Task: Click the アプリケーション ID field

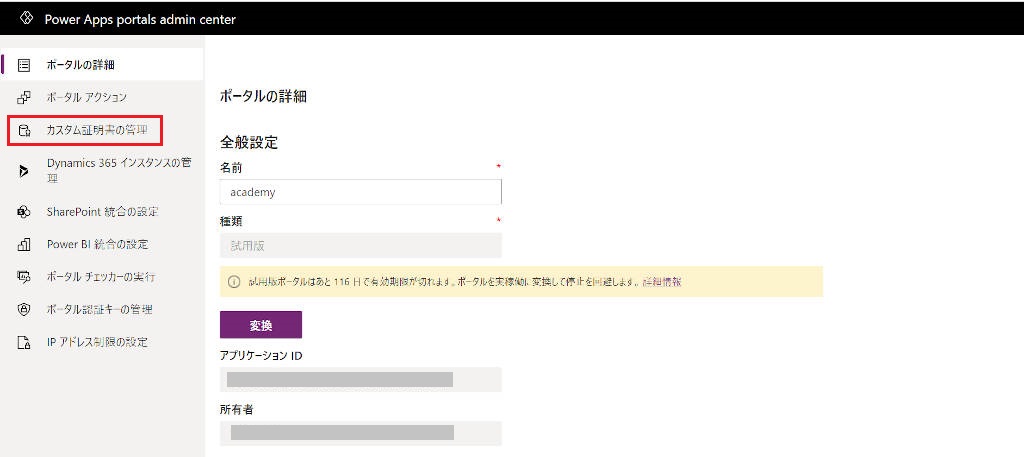Action: coord(360,379)
